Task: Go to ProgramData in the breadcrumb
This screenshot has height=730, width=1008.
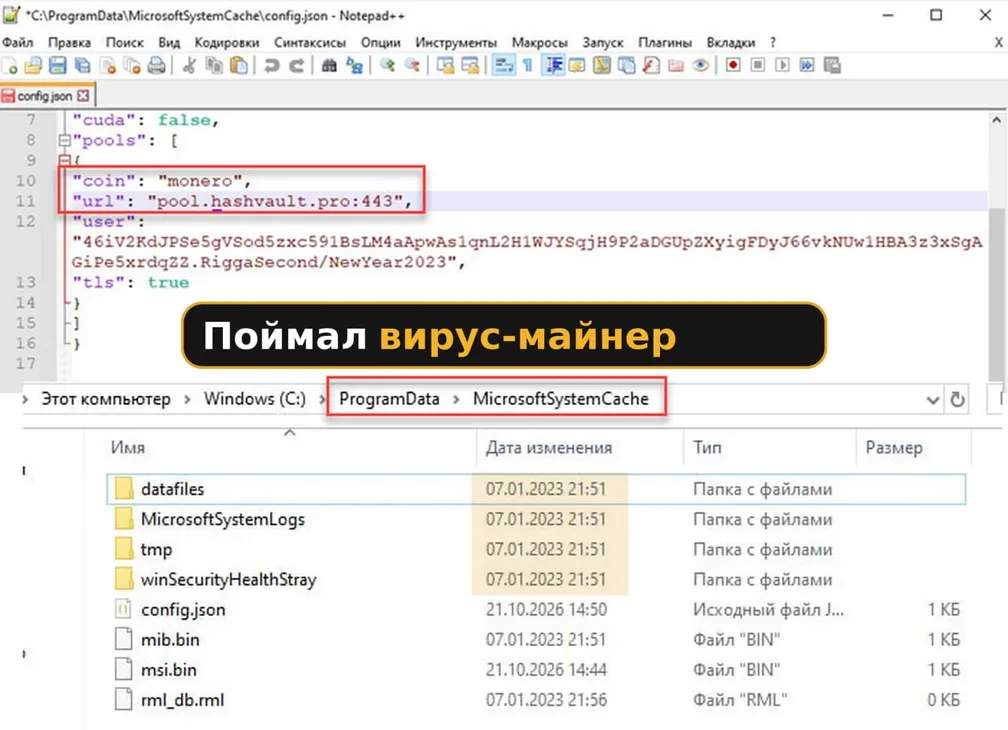Action: click(390, 399)
